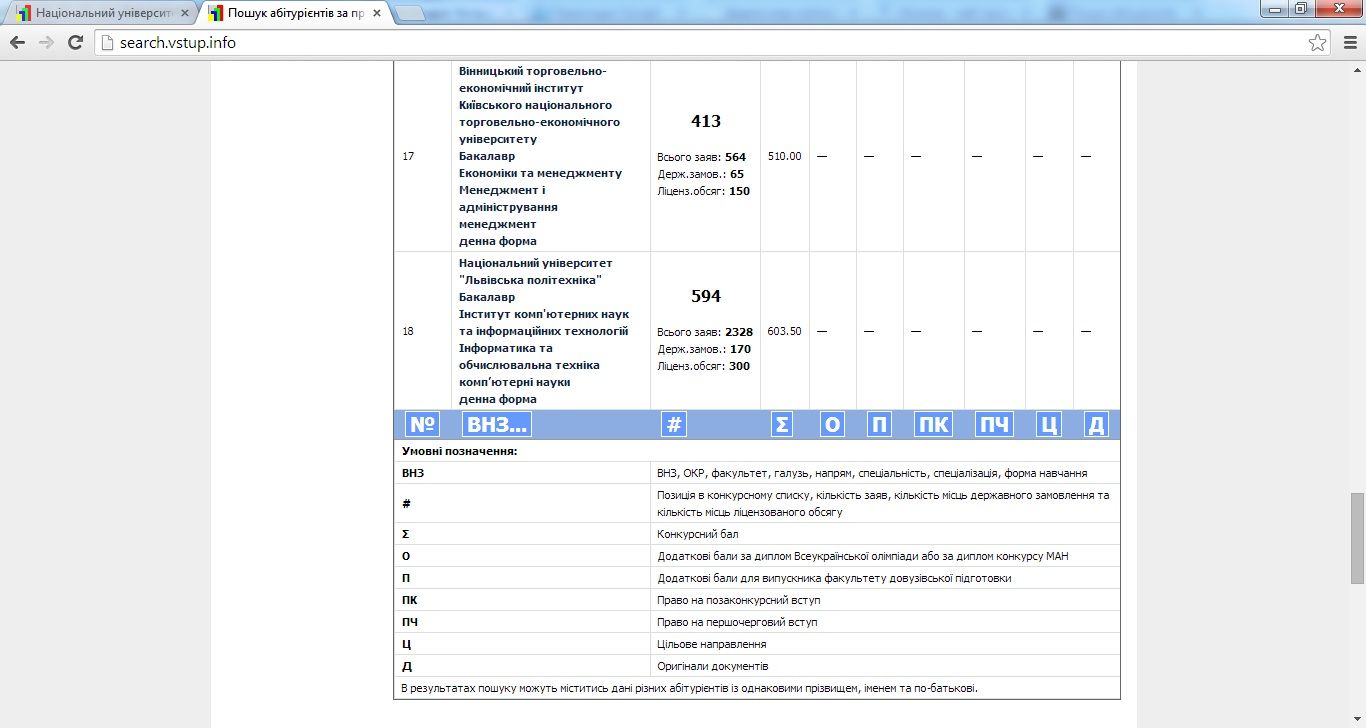
Task: Click 'менеджмент' specialty line in row 17
Action: (x=498, y=224)
